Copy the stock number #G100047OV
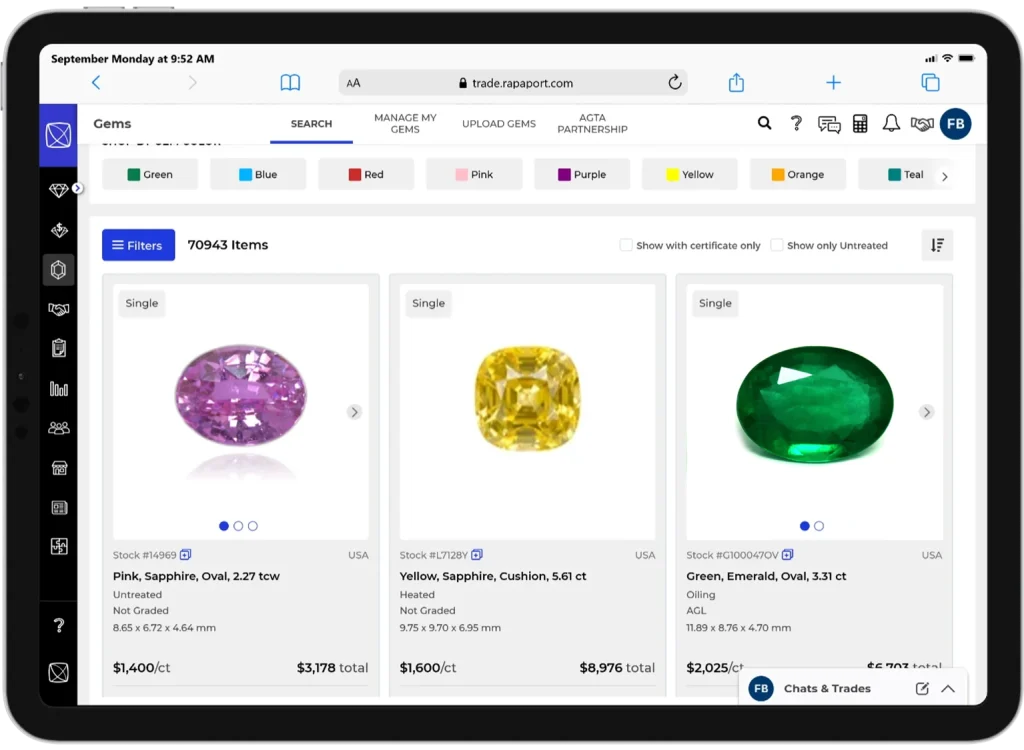Screen dimensions: 1024x750 788,555
